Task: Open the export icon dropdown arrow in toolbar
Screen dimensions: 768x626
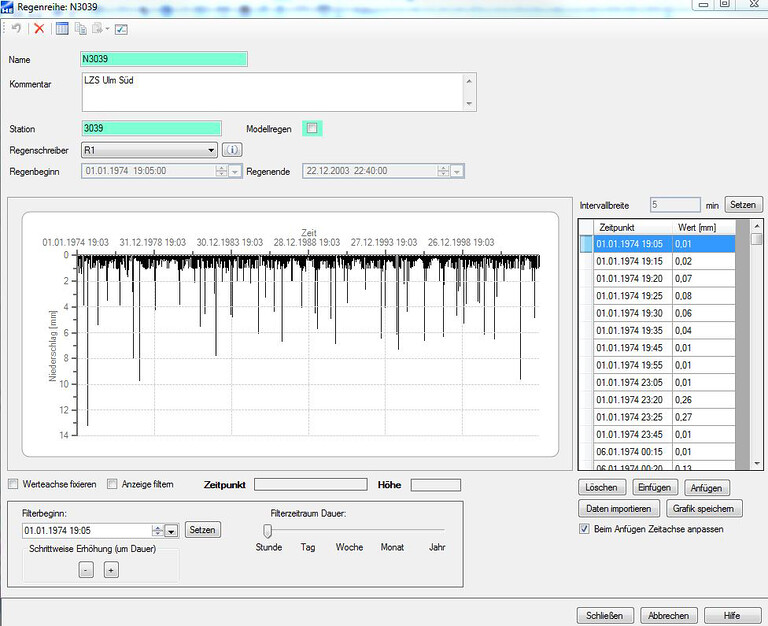Action: [x=107, y=29]
